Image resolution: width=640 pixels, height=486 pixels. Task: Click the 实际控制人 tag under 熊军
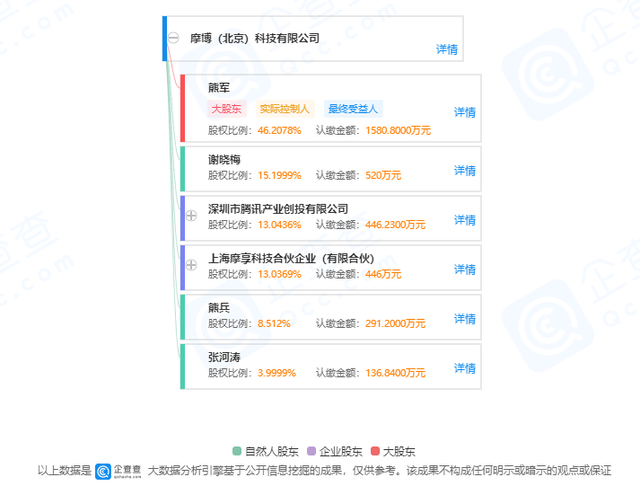(x=285, y=109)
